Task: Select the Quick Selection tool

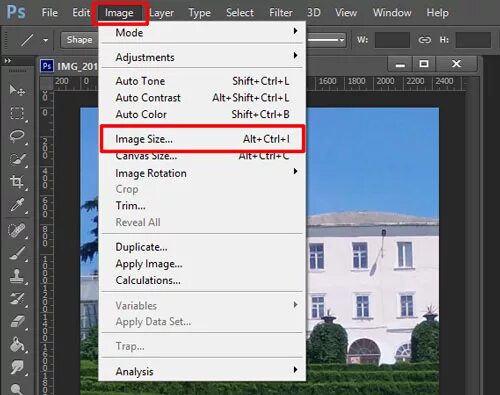Action: [x=17, y=159]
